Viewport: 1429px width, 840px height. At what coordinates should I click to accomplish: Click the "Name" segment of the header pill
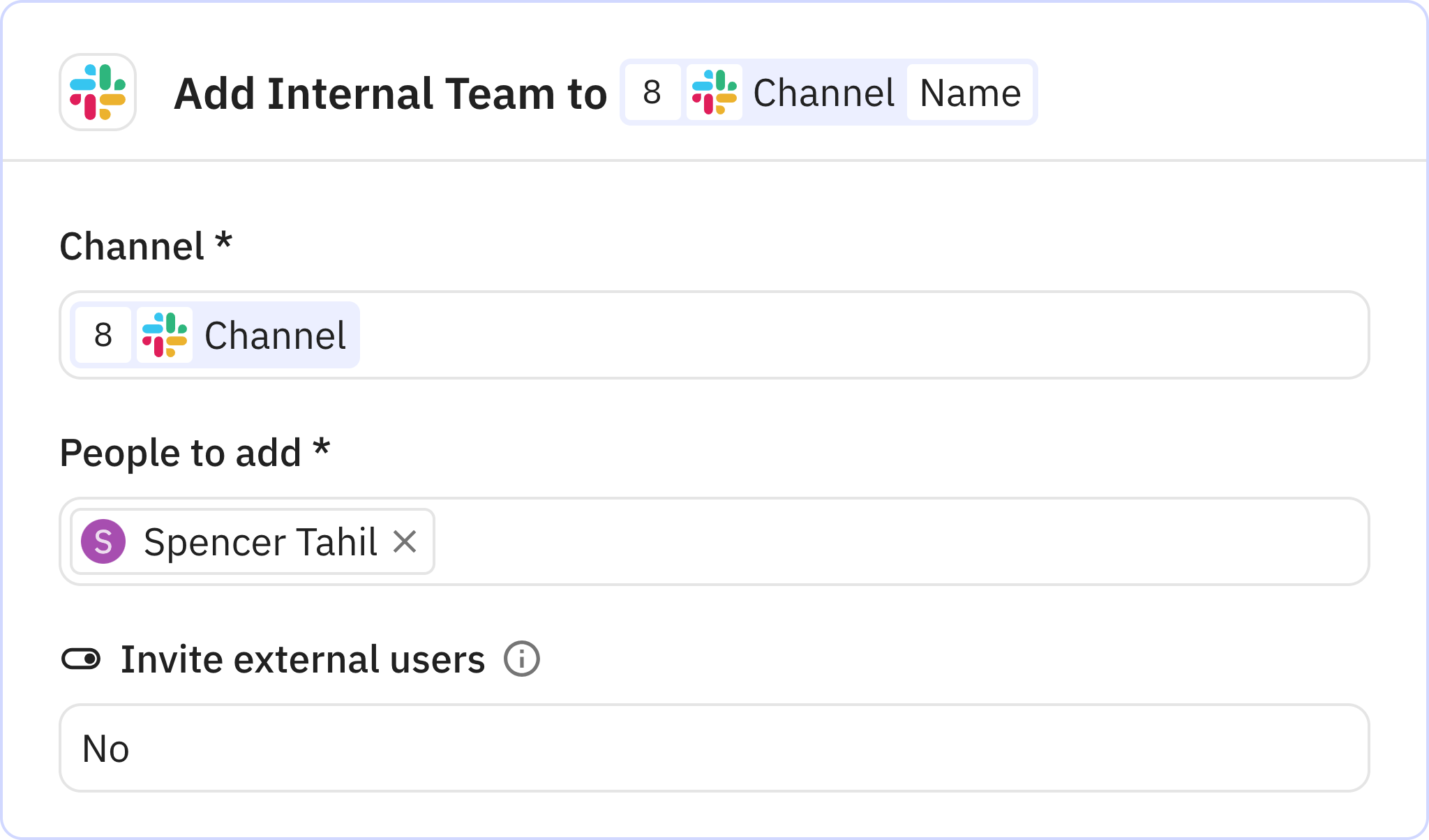point(969,92)
